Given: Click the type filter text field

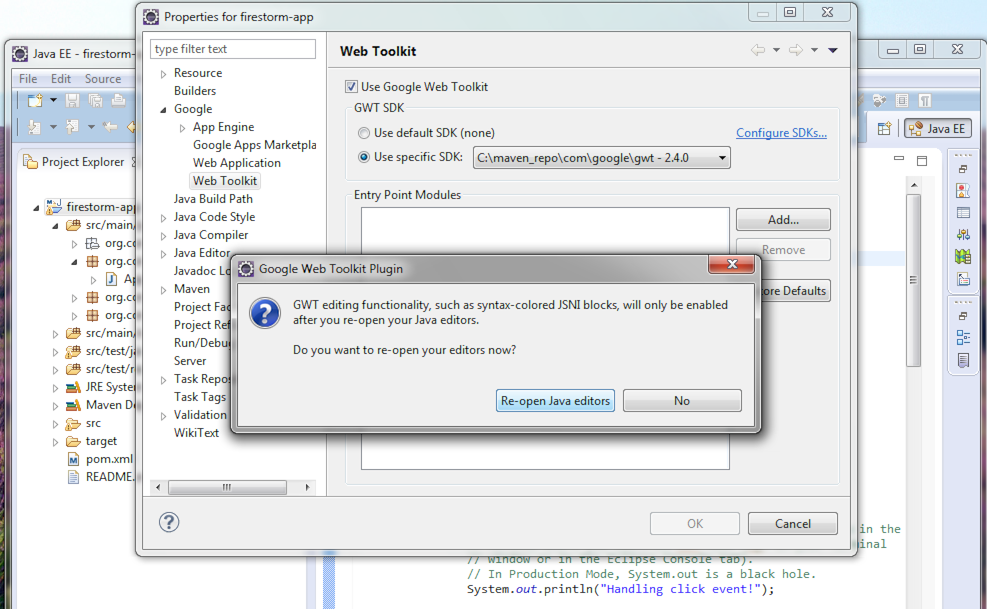Looking at the screenshot, I should tap(233, 49).
